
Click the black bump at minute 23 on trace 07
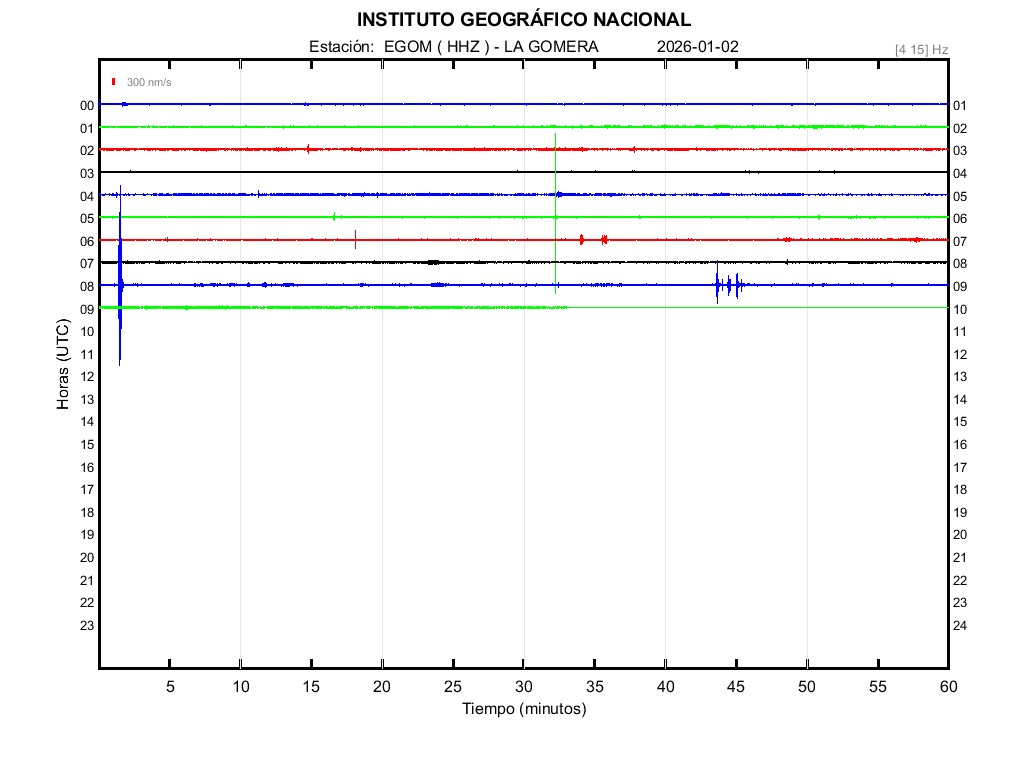[432, 262]
